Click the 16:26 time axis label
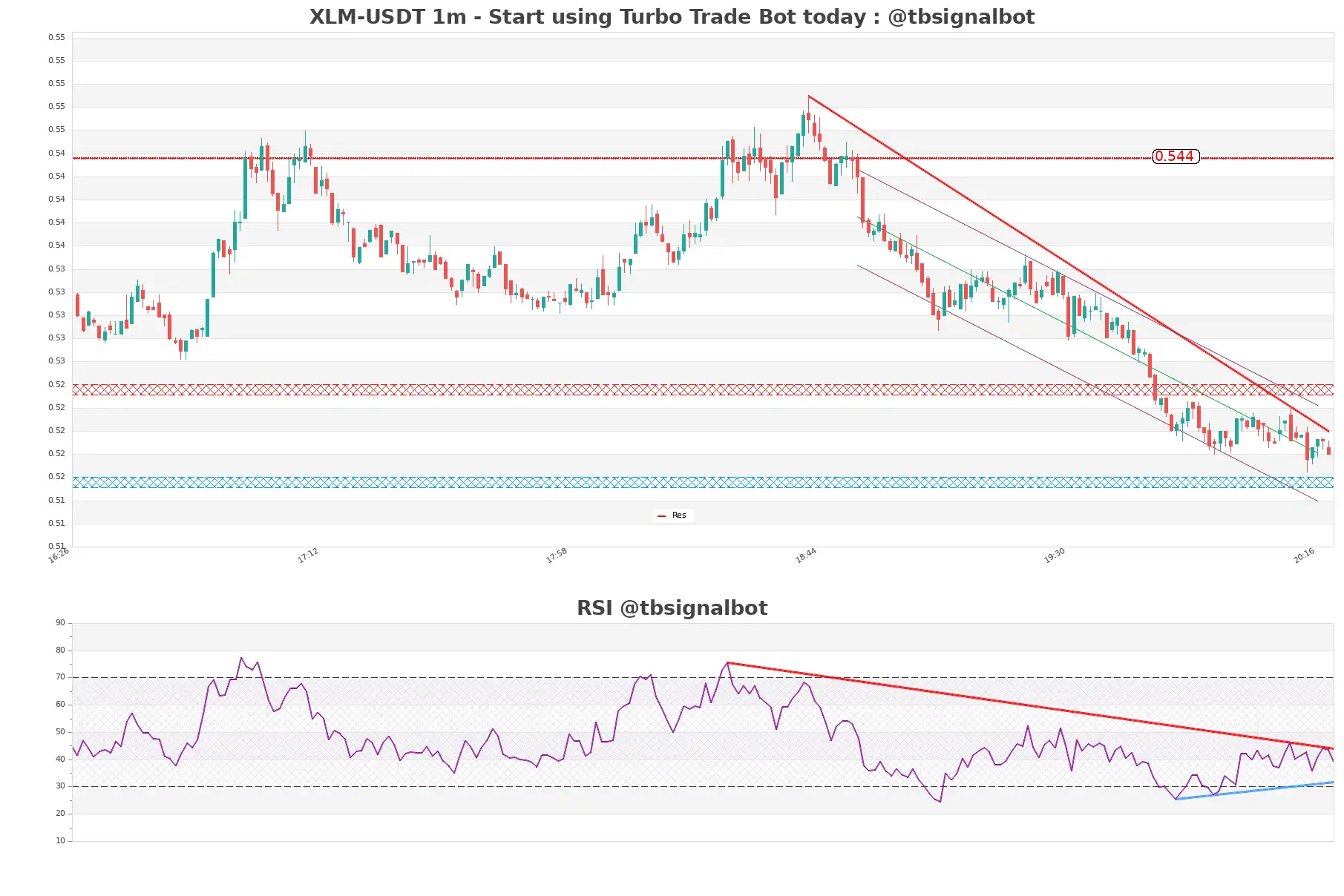The image size is (1344, 896). (59, 556)
